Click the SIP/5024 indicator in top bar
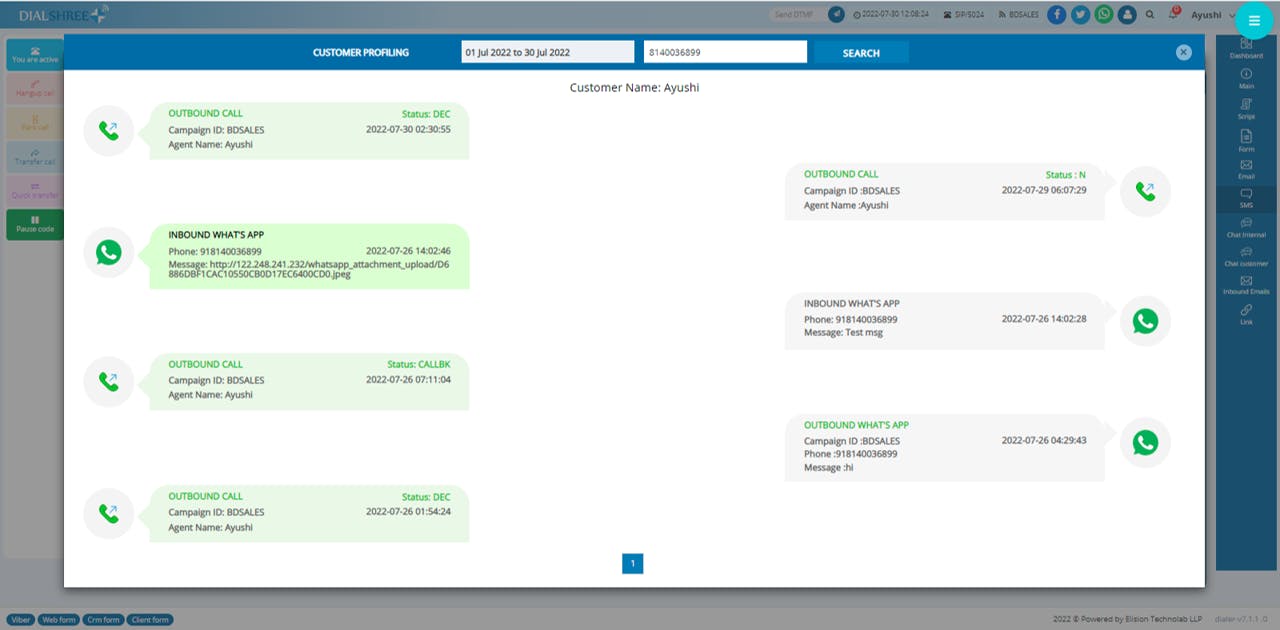This screenshot has height=630, width=1280. pos(966,15)
